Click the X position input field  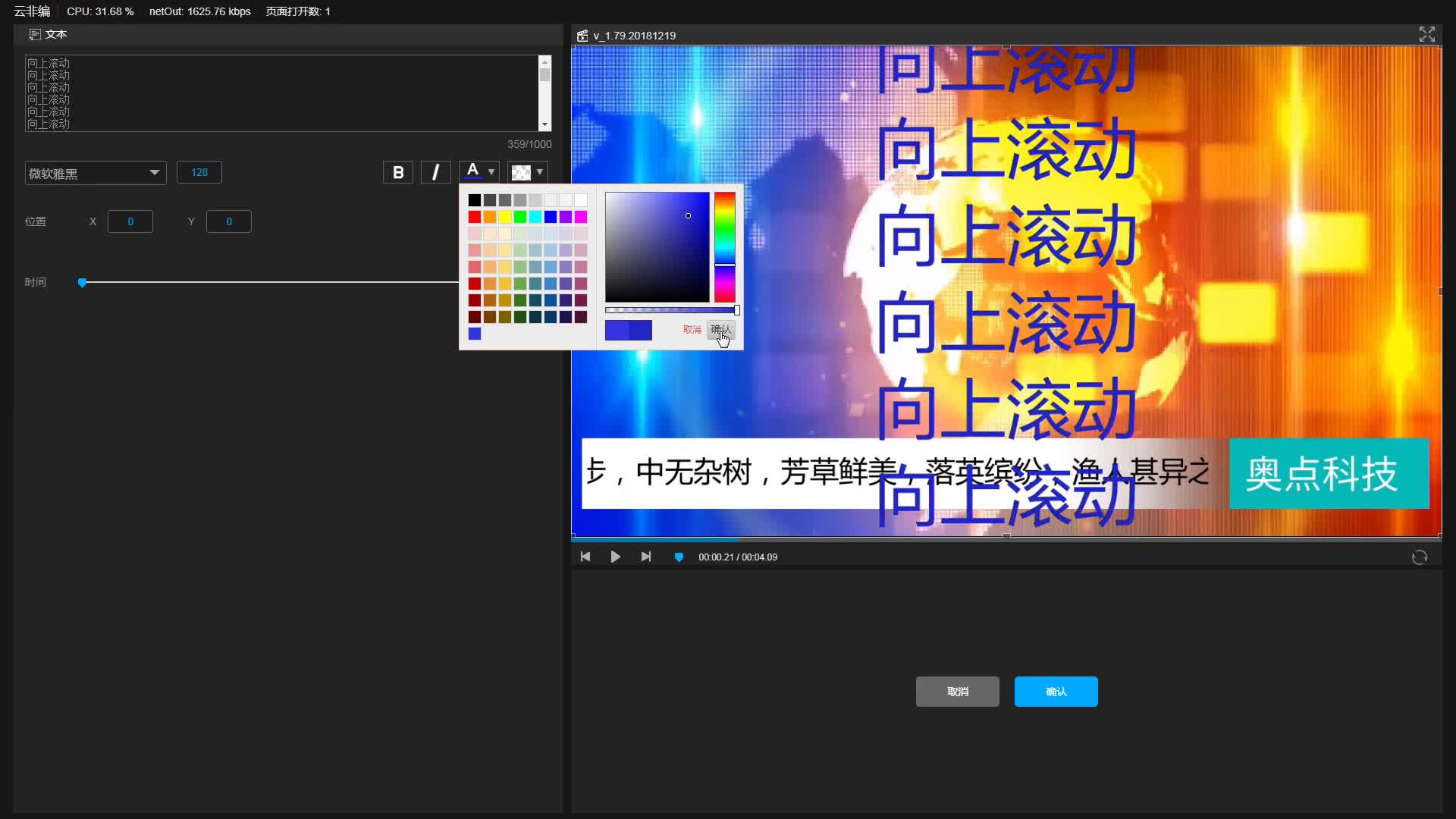tap(130, 221)
